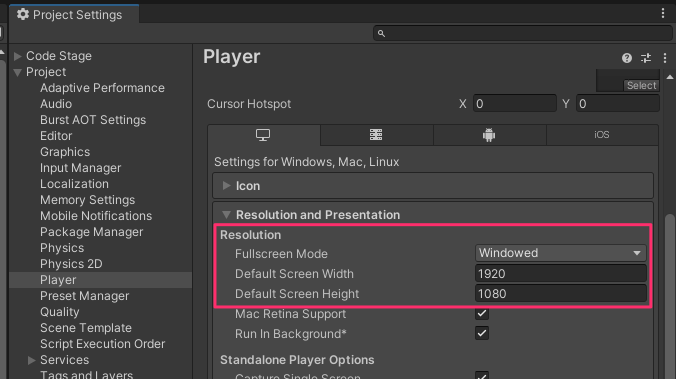This screenshot has height=379, width=676.
Task: Toggle the Capture Single Screen checkbox
Action: tap(482, 375)
